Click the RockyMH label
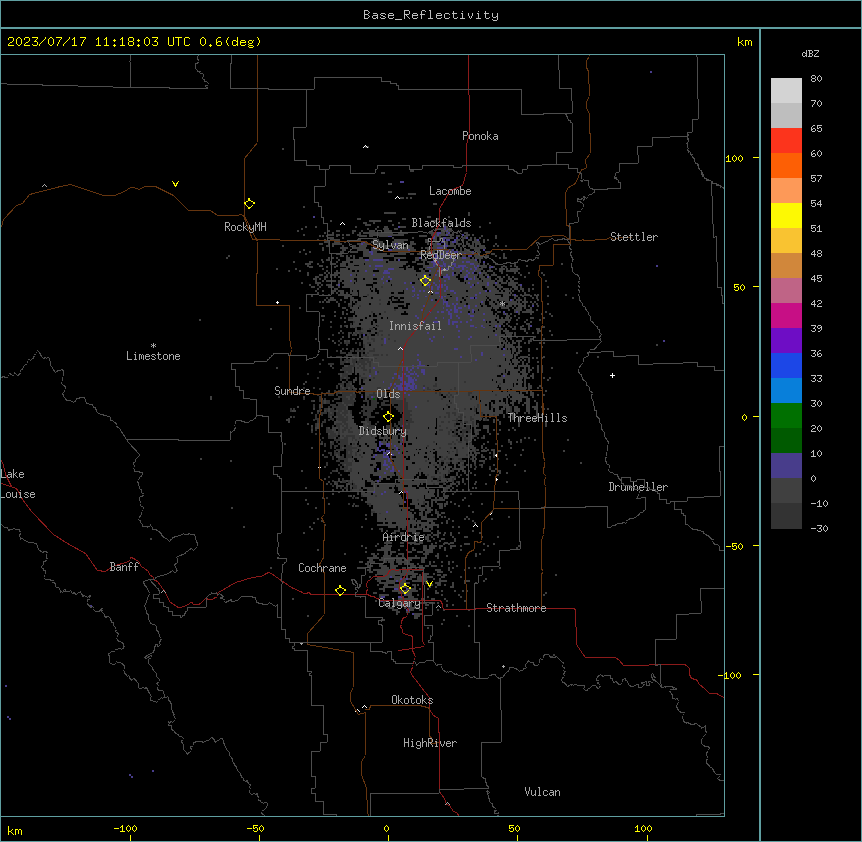The width and height of the screenshot is (862, 842). point(245,227)
